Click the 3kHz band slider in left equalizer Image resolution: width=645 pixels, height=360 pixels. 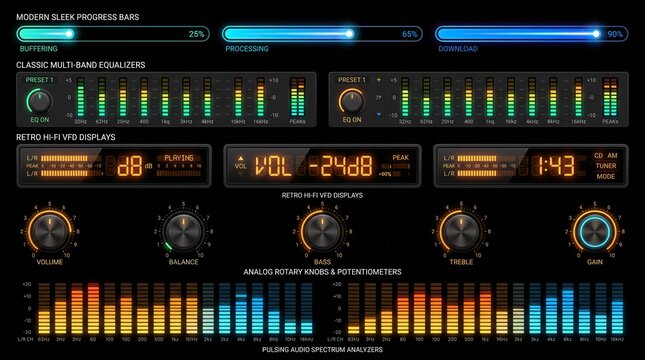(186, 97)
